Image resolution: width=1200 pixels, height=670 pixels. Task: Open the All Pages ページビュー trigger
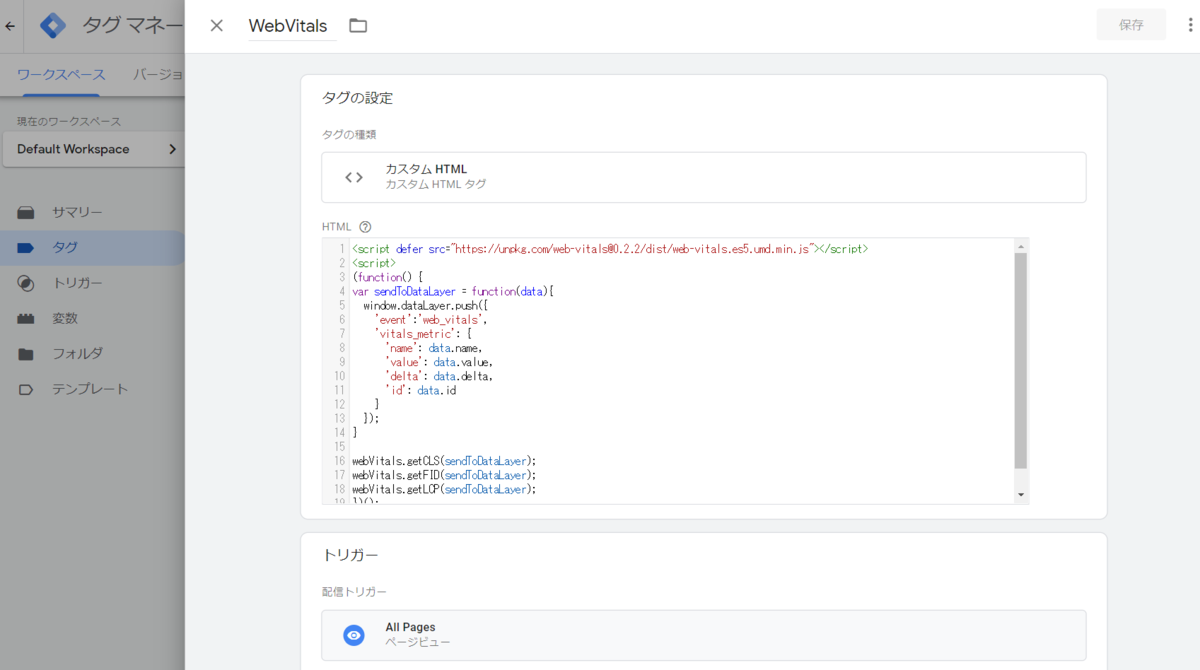704,635
